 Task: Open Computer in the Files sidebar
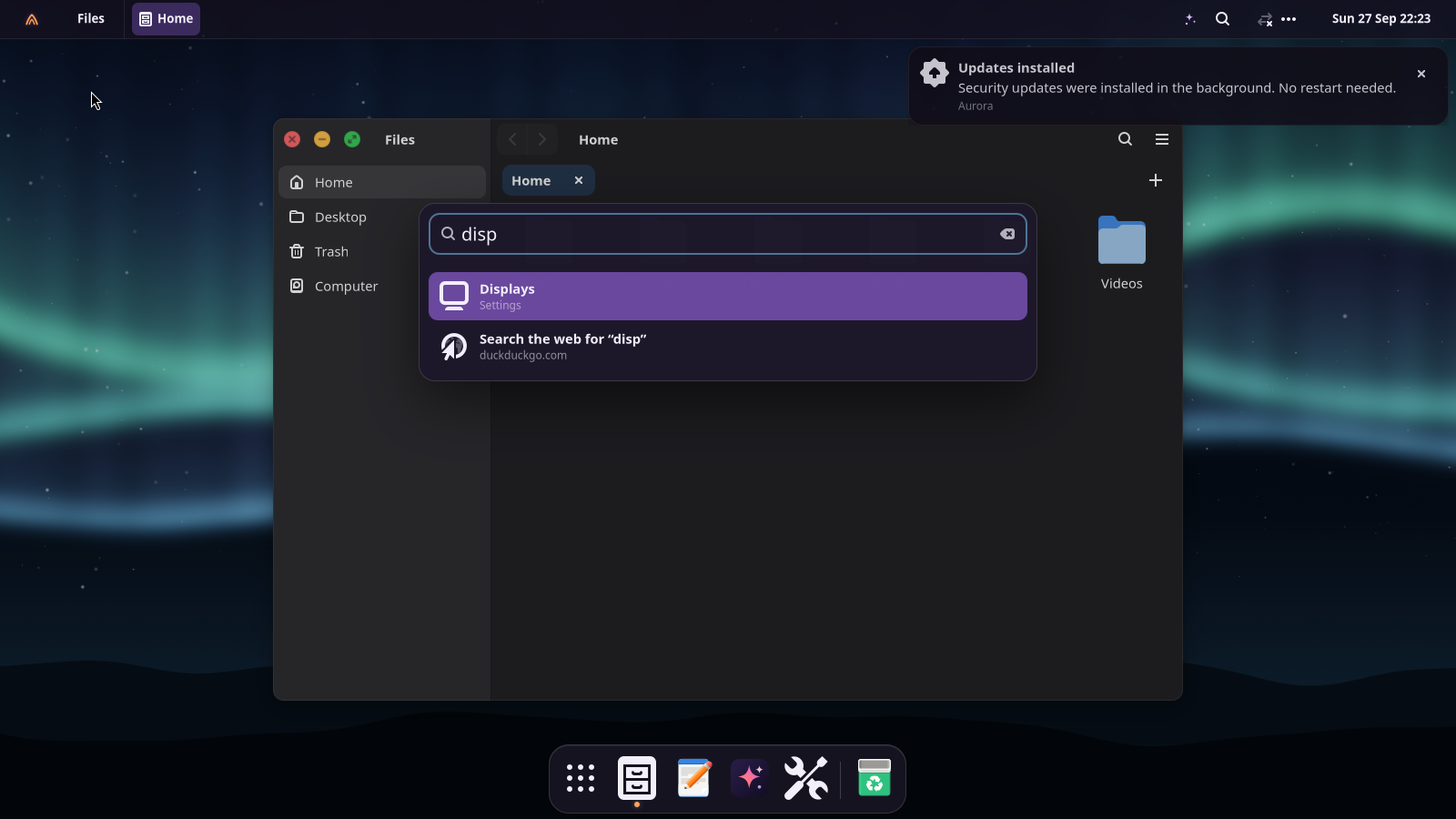(x=382, y=286)
